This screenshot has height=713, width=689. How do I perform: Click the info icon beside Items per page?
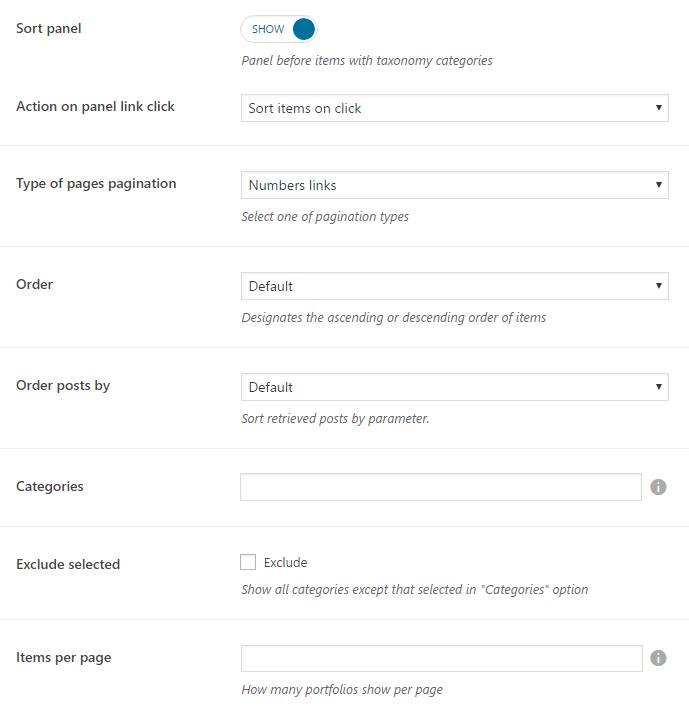[658, 658]
